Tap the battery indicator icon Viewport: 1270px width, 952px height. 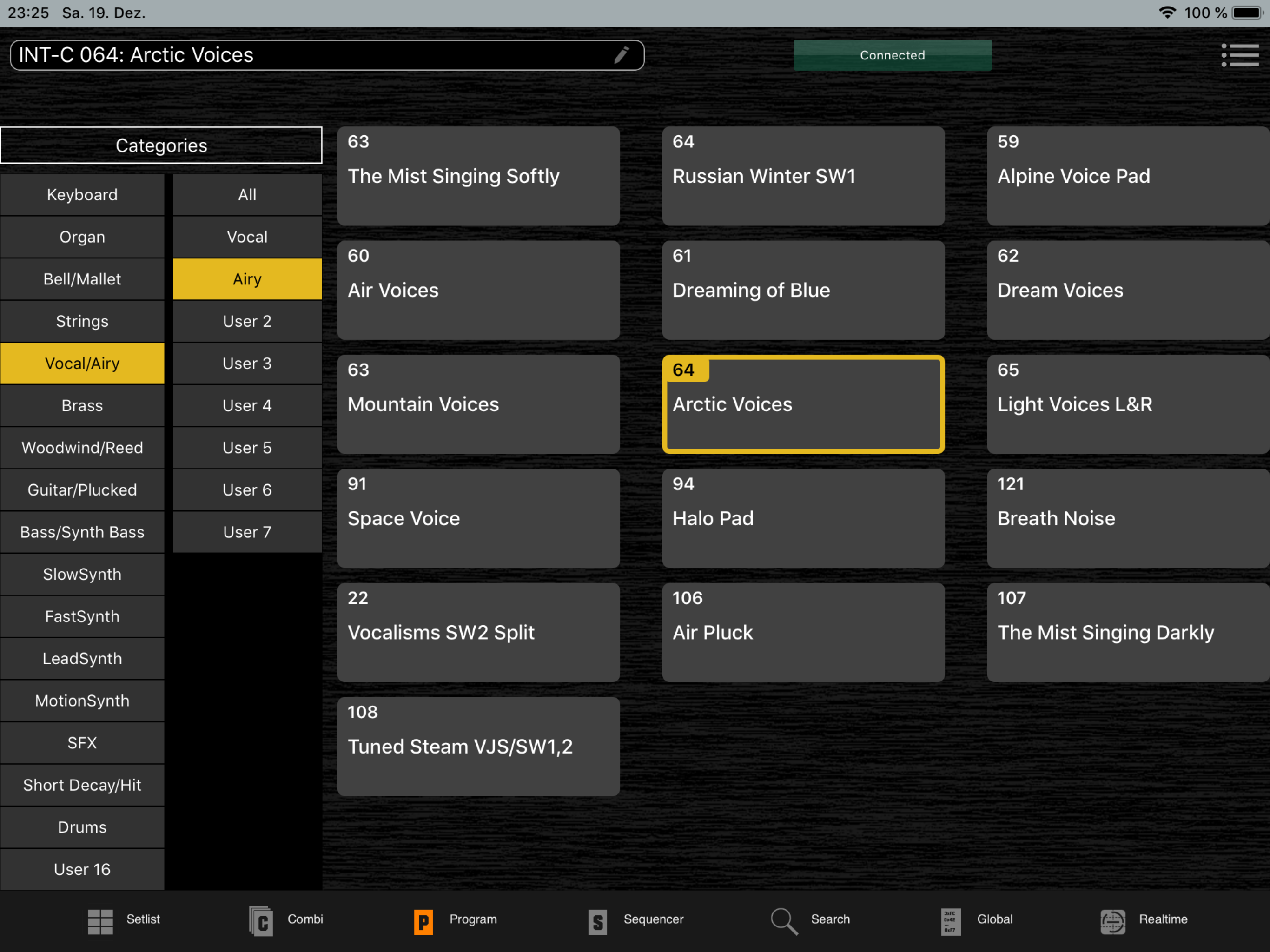(x=1248, y=13)
